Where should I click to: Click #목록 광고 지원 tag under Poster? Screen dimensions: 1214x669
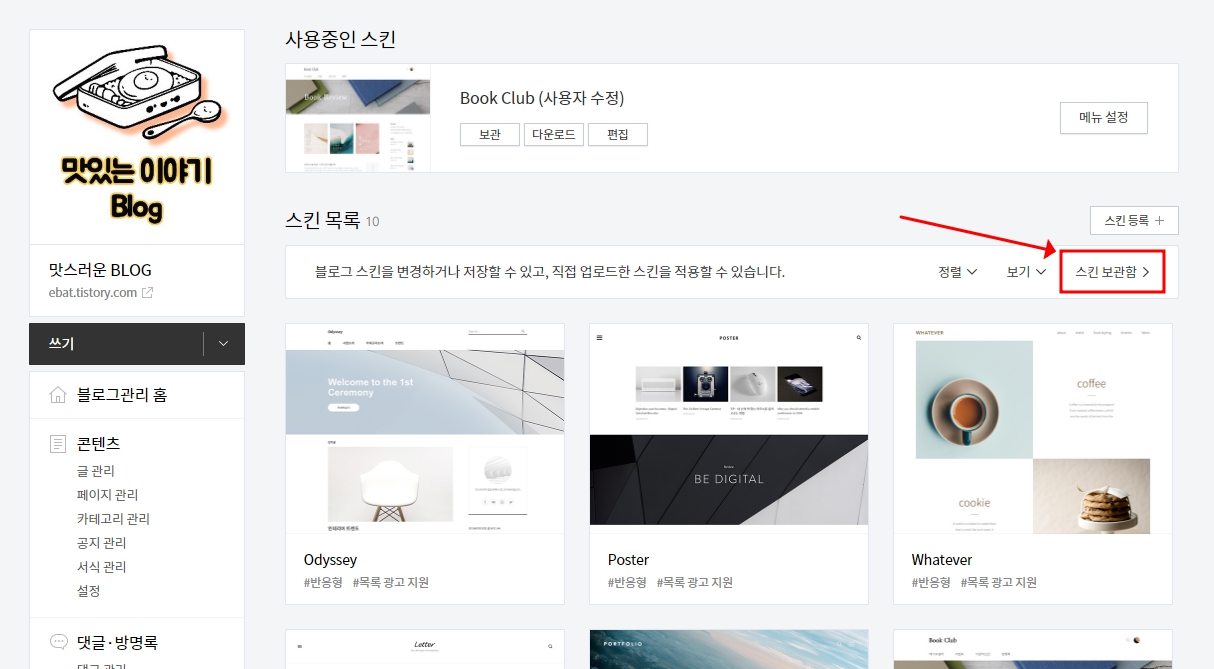695,582
